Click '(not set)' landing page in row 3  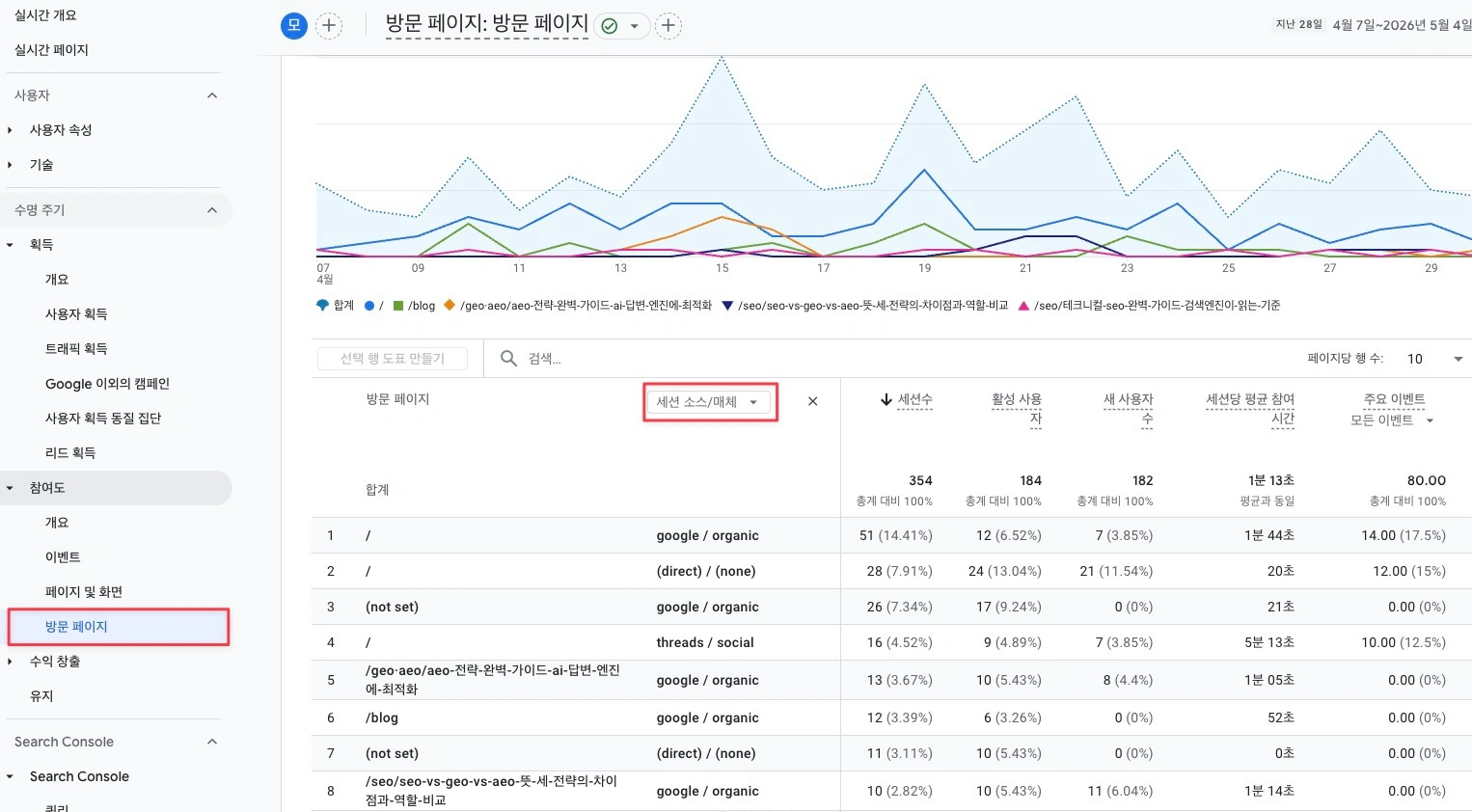[392, 607]
